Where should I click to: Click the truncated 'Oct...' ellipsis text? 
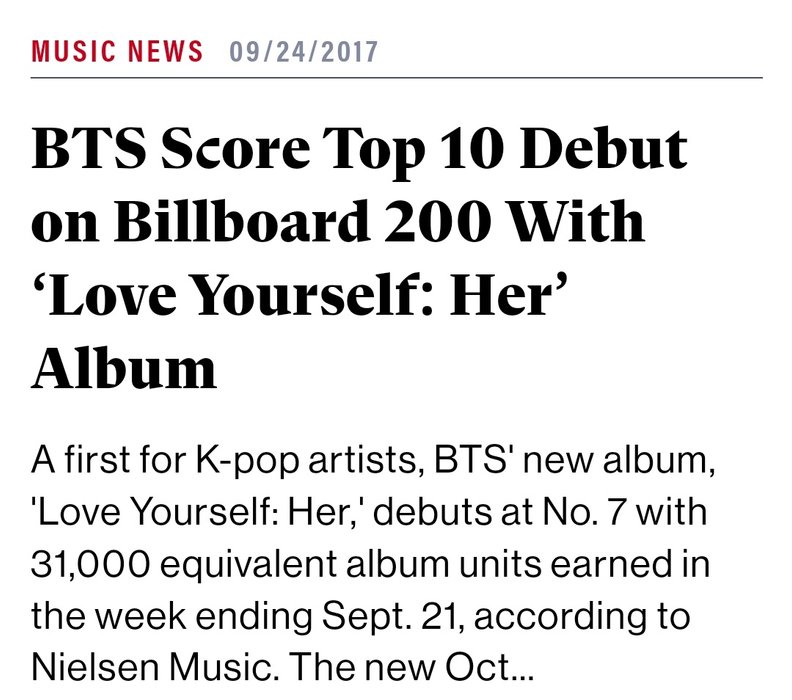488,667
